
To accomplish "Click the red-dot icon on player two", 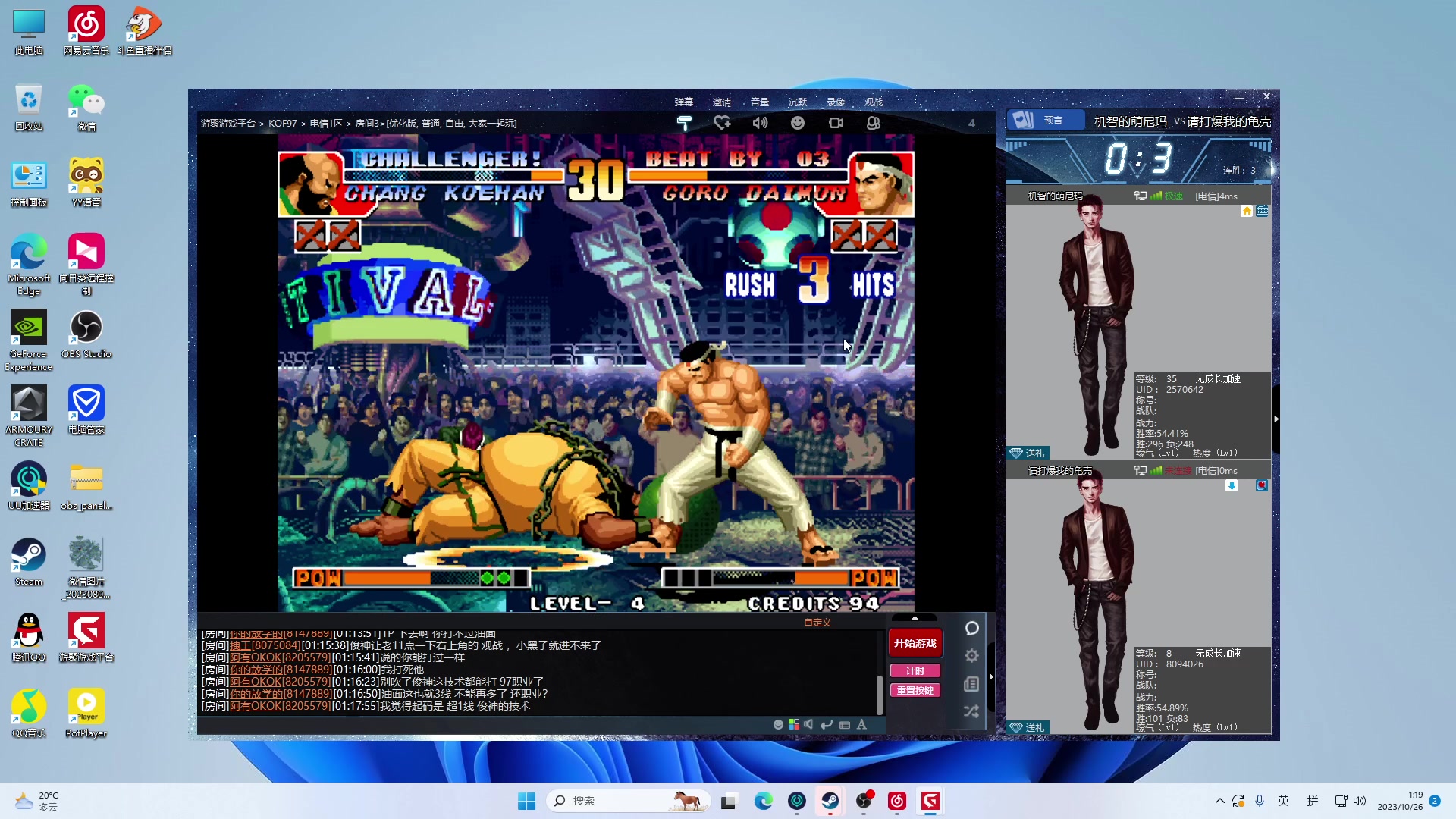I will (1262, 485).
